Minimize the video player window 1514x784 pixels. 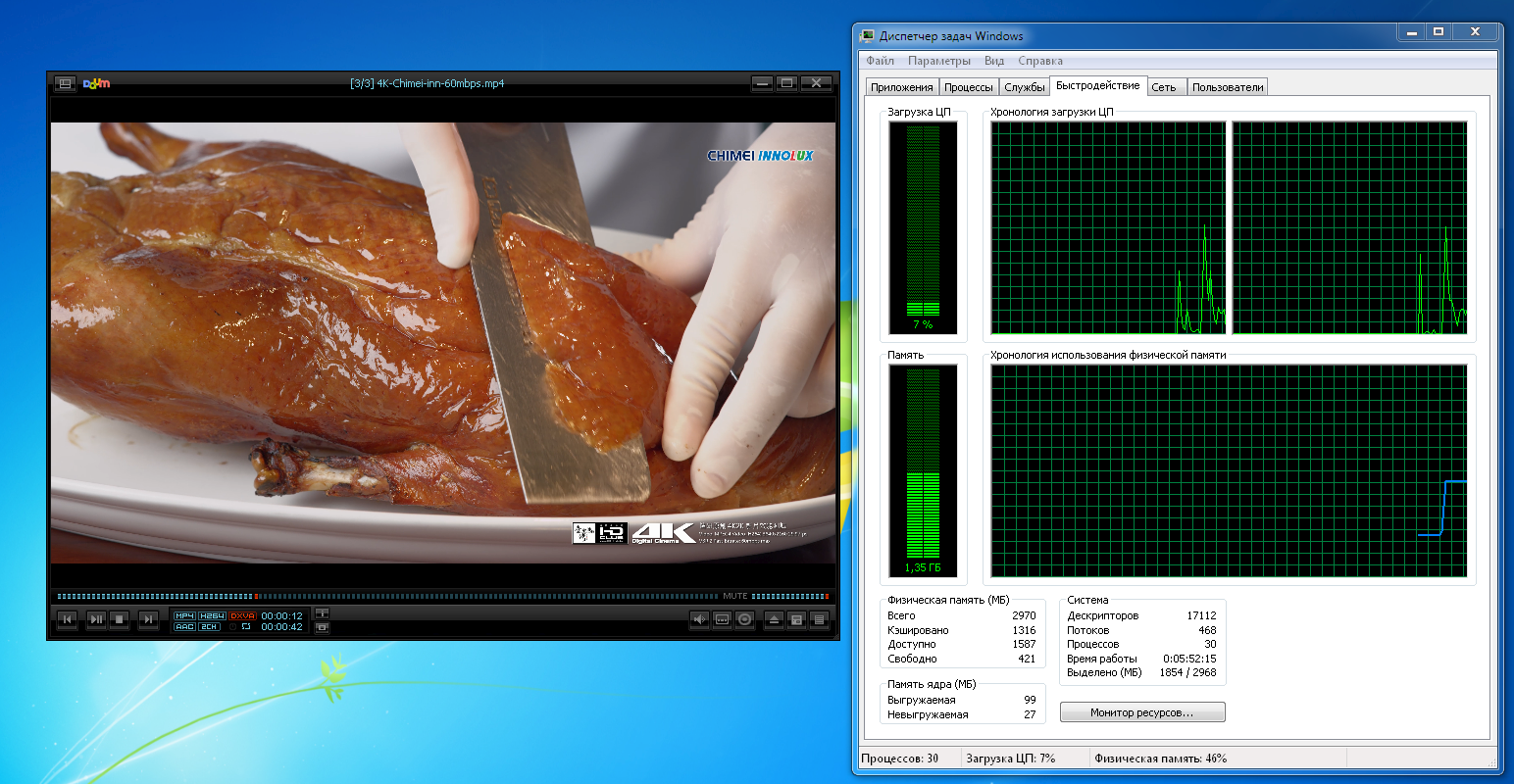763,83
